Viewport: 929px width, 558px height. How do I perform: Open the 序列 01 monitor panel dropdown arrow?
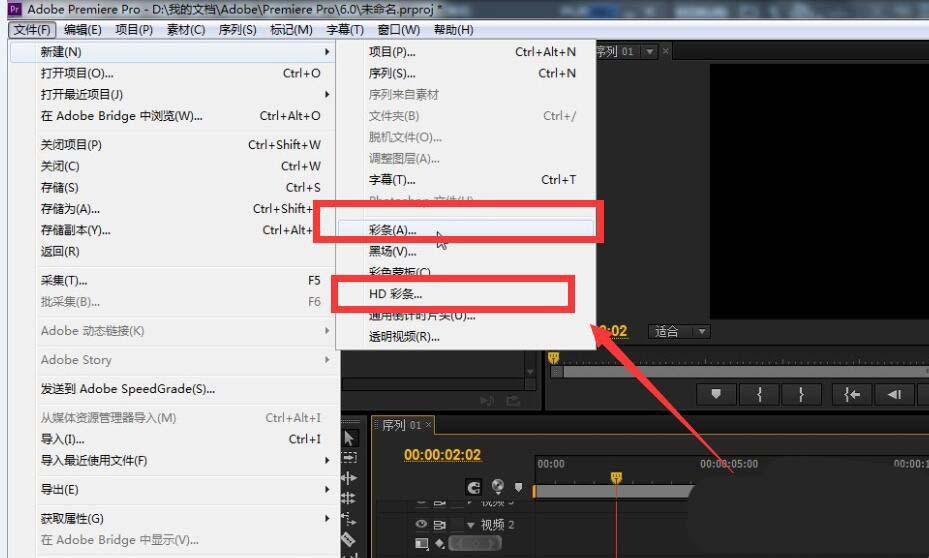(650, 52)
